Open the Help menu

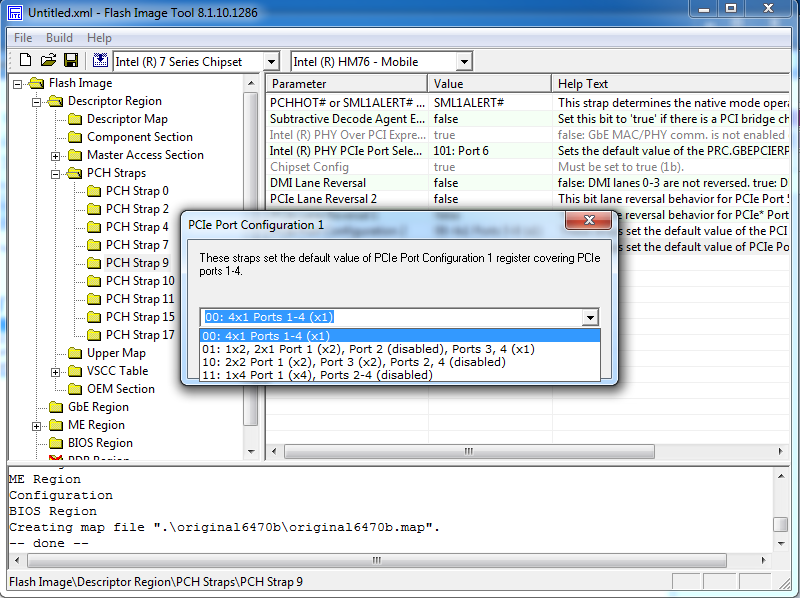(x=99, y=38)
